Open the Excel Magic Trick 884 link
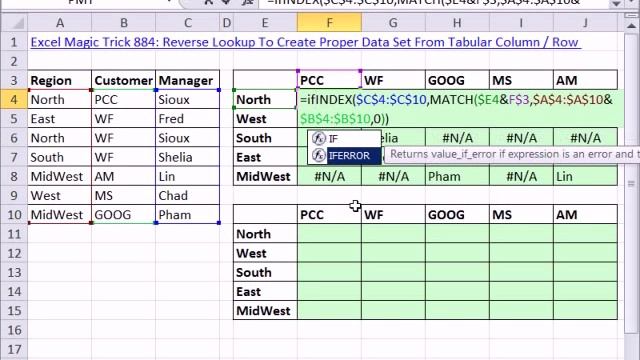This screenshot has height=360, width=640. 304,42
